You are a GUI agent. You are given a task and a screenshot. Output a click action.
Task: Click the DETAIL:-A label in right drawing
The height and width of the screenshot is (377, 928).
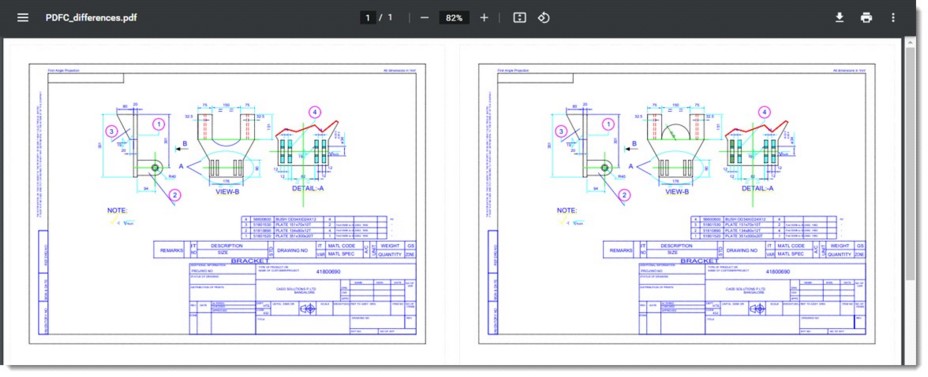[757, 189]
